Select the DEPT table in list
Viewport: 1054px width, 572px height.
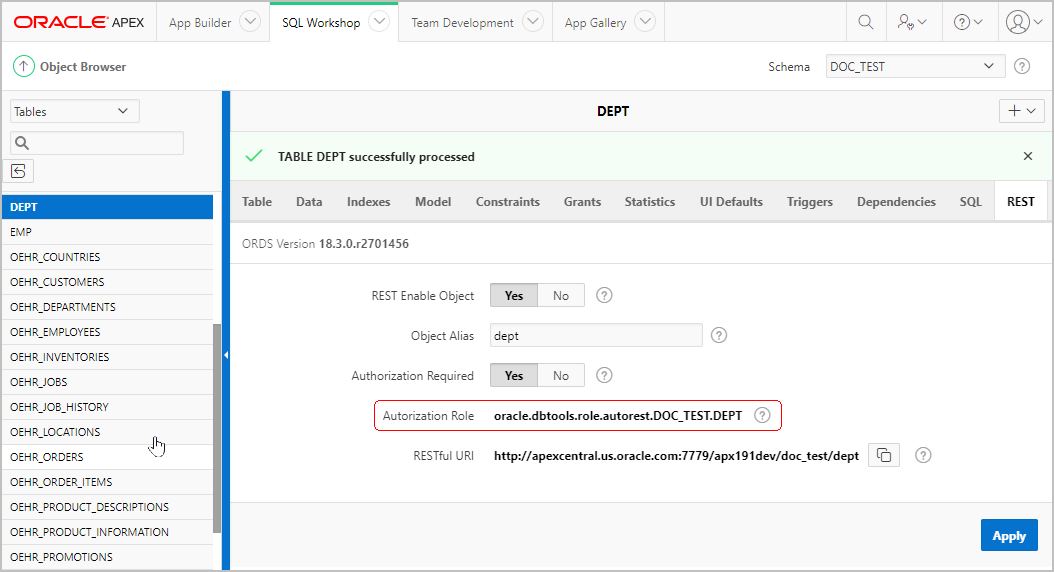point(108,207)
